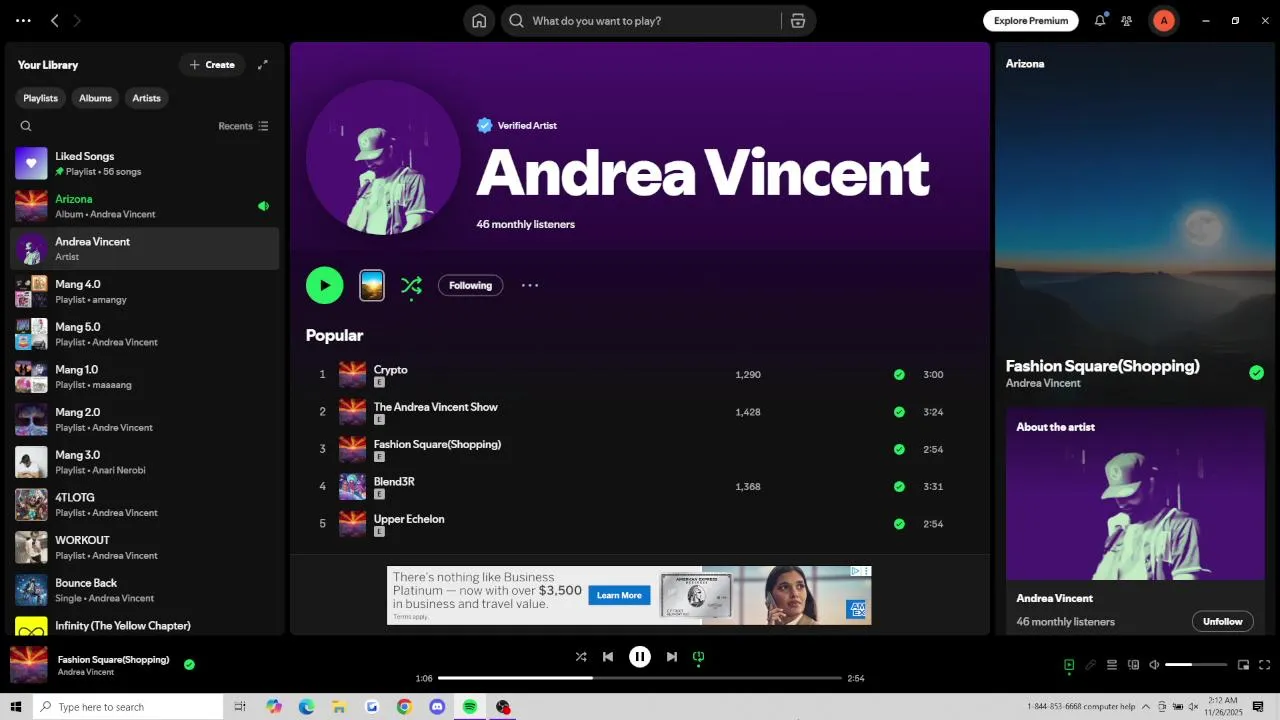Click Unfollow in About the artist

coord(1222,621)
